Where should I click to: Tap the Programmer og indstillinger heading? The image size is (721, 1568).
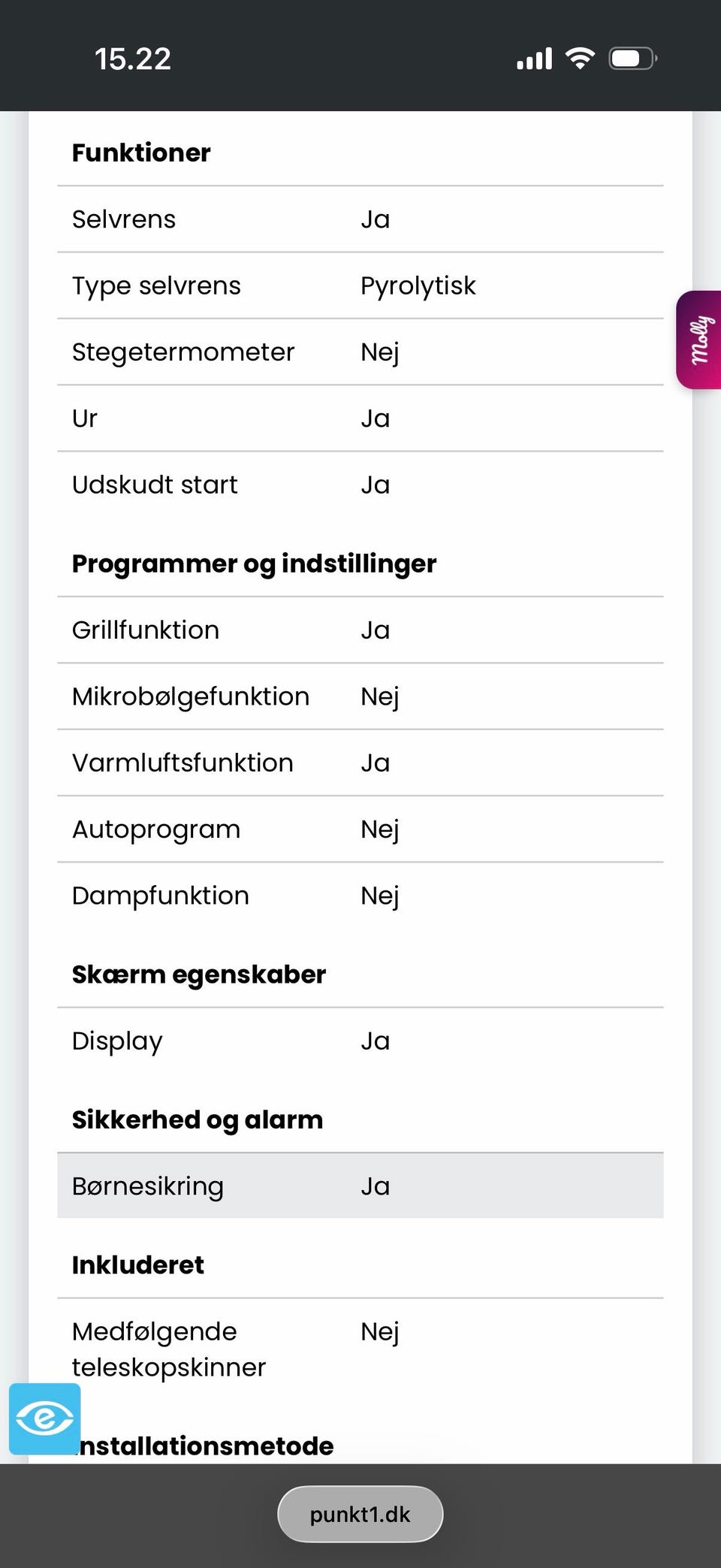point(254,563)
